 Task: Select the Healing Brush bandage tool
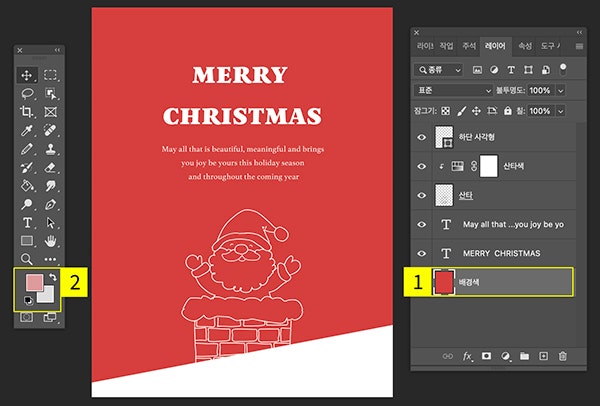(51, 130)
